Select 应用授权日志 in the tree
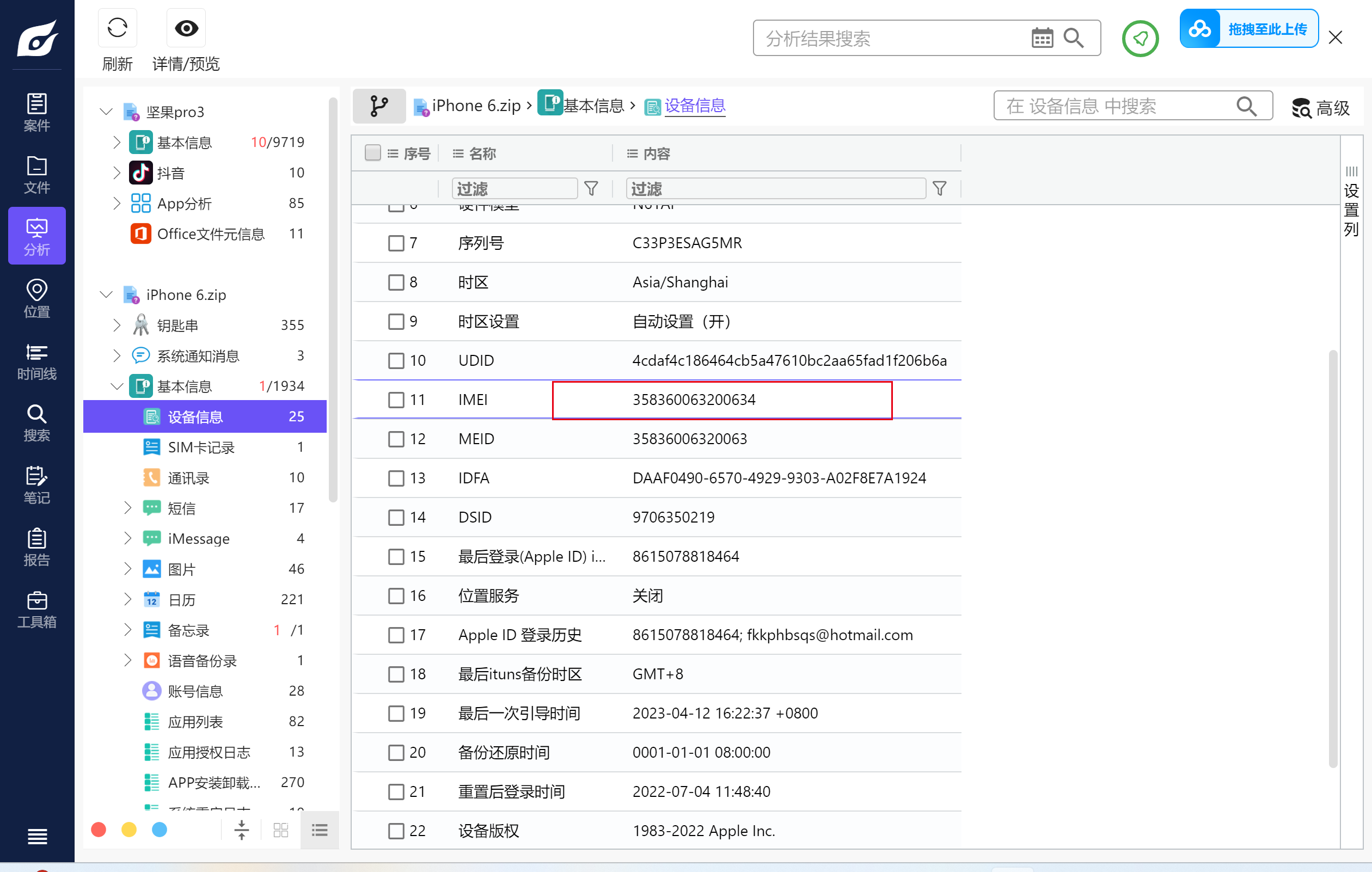 (205, 752)
